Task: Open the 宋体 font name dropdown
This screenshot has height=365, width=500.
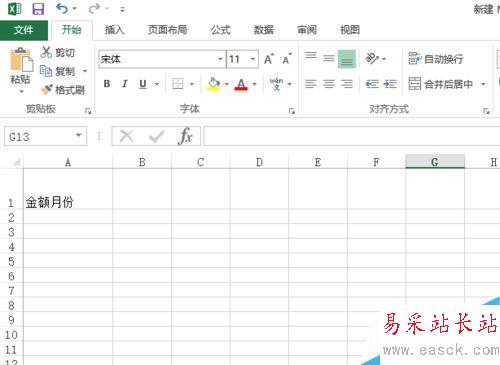Action: (x=220, y=59)
